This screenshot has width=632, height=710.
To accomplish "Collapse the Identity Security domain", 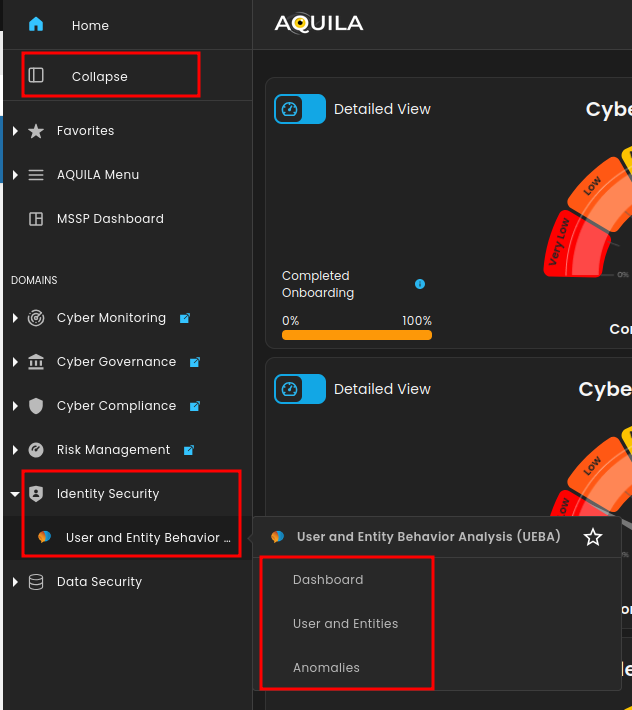I will tap(15, 494).
